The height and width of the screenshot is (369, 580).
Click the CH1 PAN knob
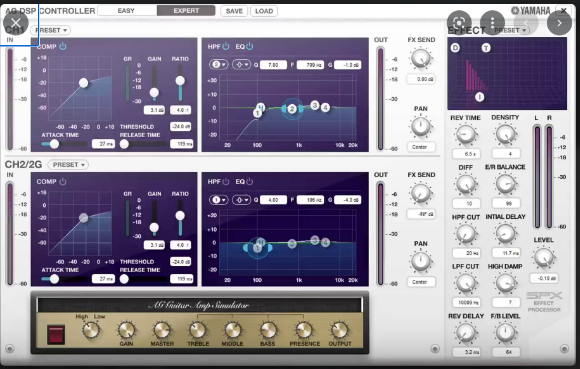[x=421, y=127]
